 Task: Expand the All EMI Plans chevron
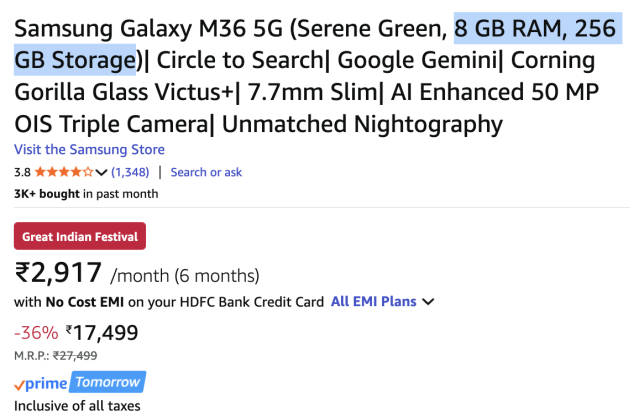coord(428,301)
